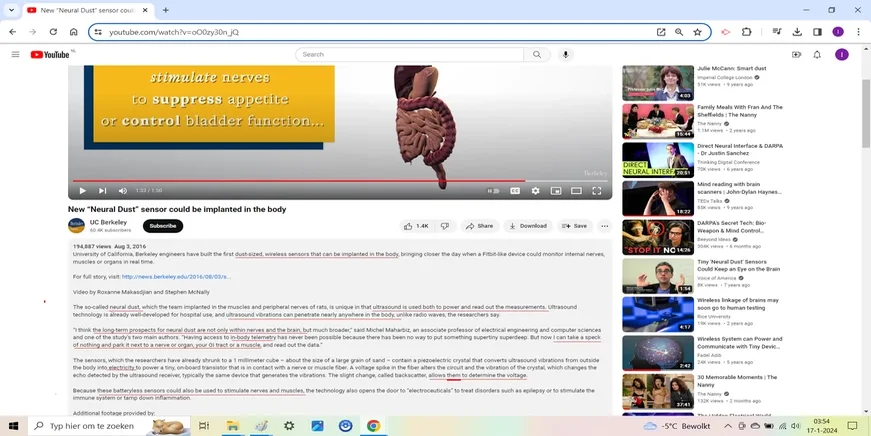Click the page vertical scrollbar
The image size is (871, 436).
tap(866, 112)
